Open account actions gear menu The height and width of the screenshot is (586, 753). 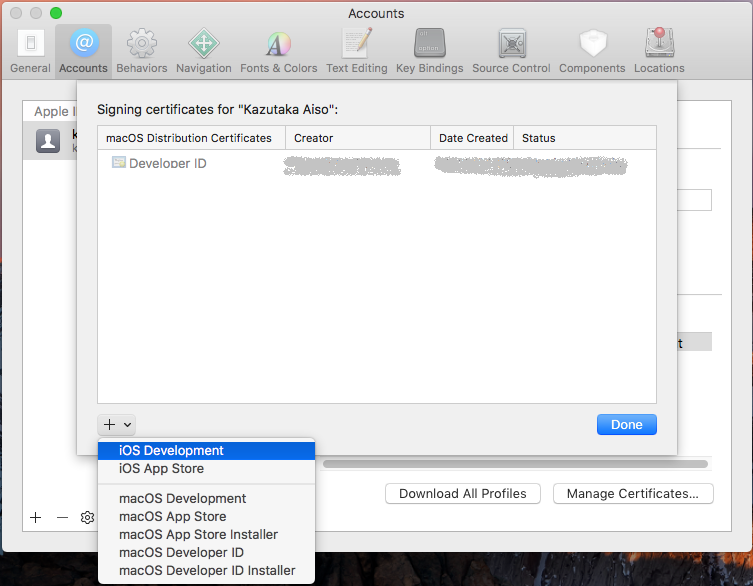tap(87, 517)
